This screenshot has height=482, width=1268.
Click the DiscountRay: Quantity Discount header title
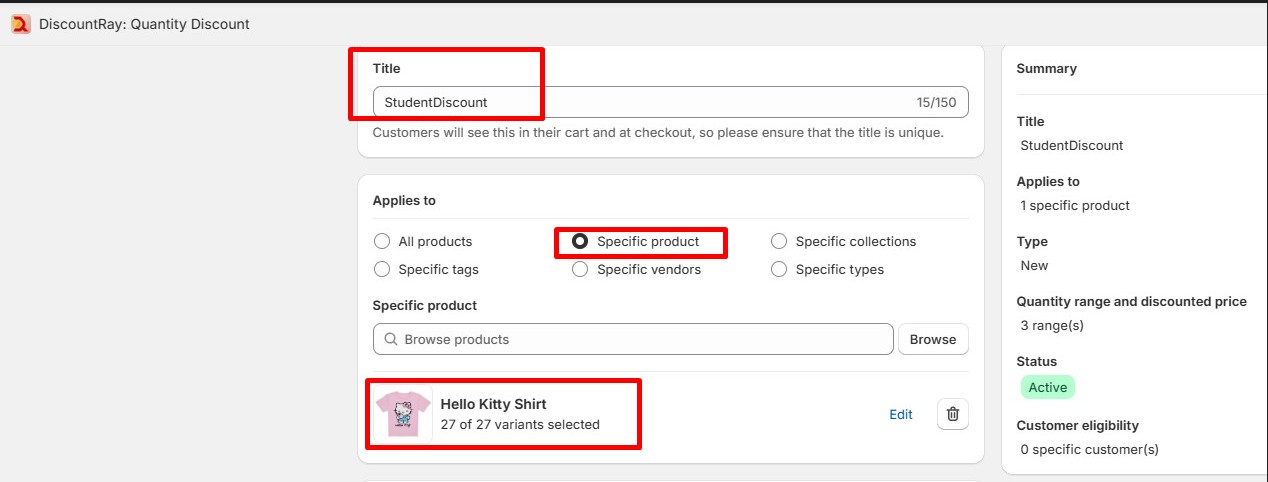[144, 24]
